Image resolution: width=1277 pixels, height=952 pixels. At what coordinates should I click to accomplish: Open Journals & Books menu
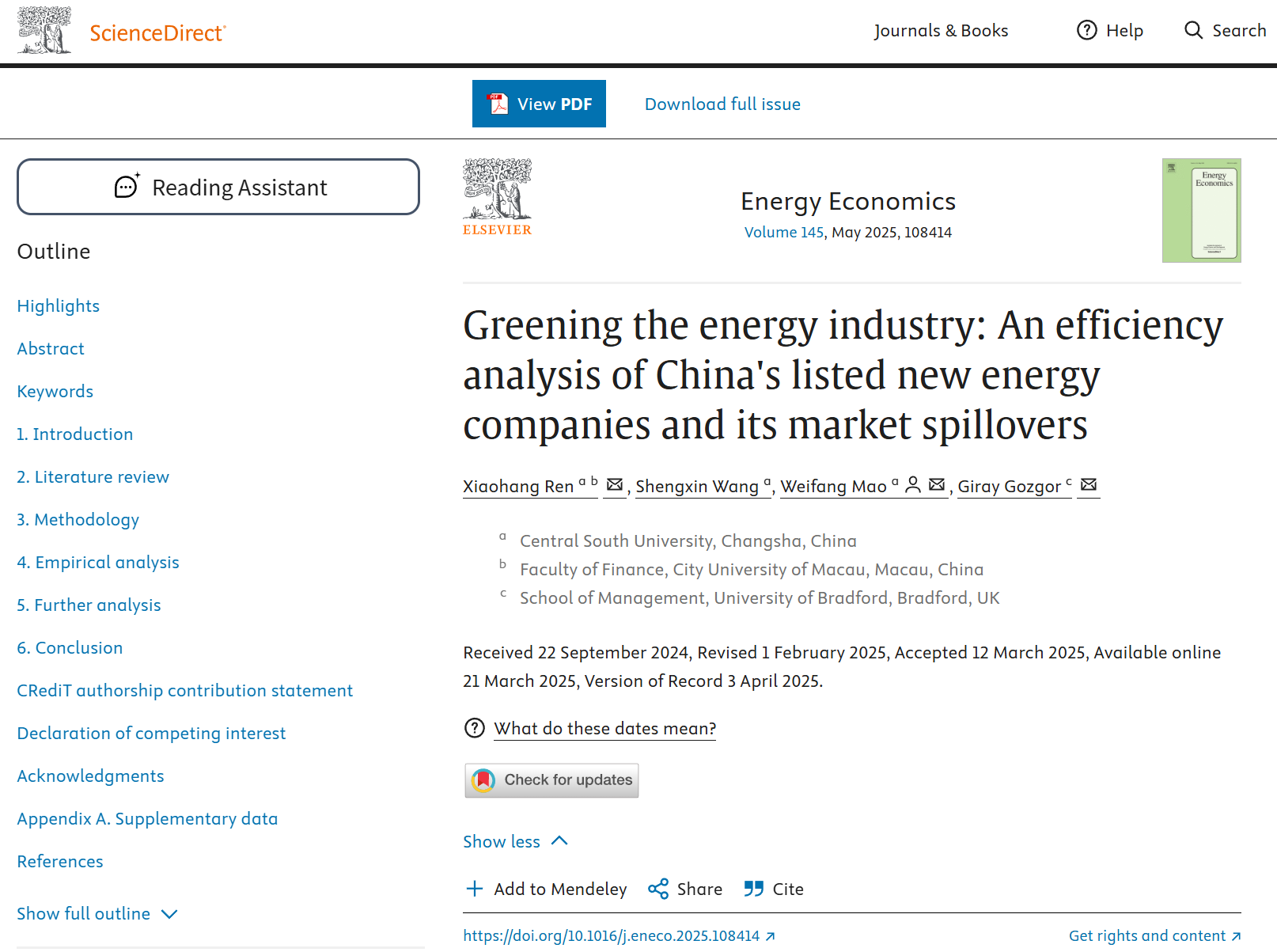tap(941, 30)
